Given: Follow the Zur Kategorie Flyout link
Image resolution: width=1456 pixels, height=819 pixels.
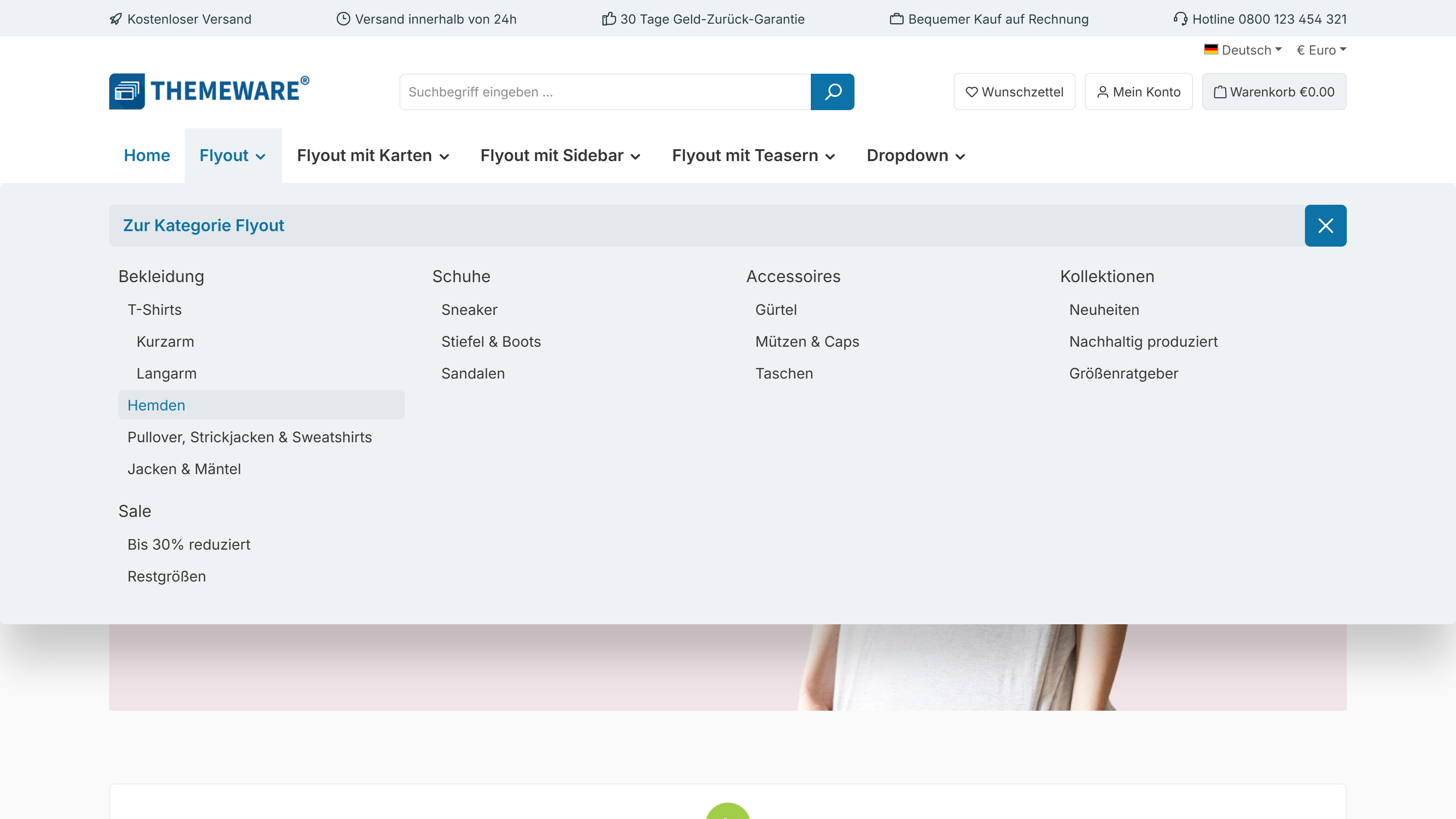Looking at the screenshot, I should coord(203,226).
